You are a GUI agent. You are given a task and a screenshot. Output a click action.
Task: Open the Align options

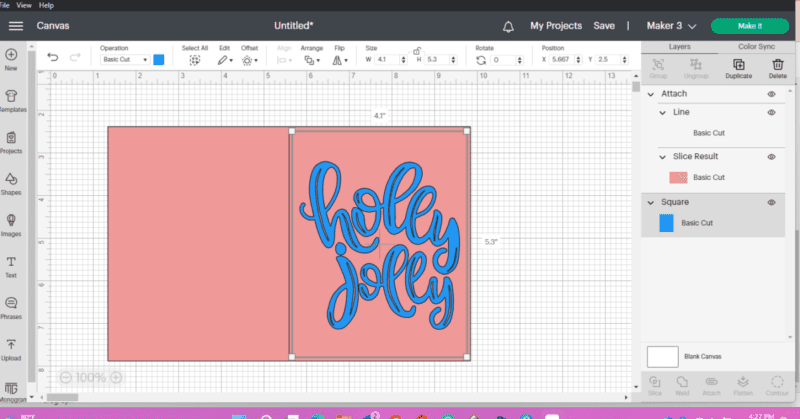pos(284,60)
